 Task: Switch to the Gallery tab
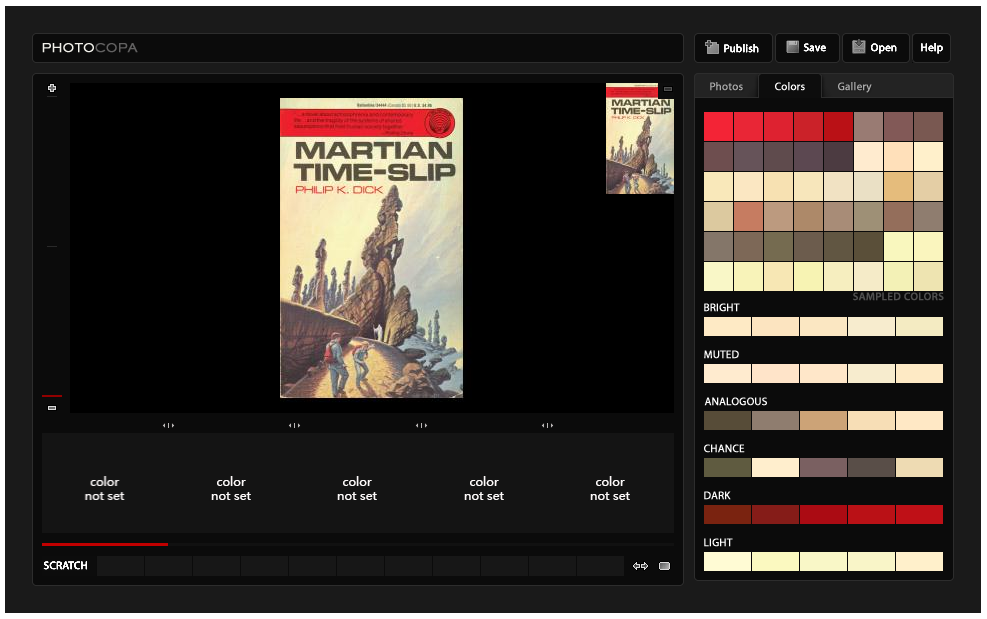pos(854,86)
